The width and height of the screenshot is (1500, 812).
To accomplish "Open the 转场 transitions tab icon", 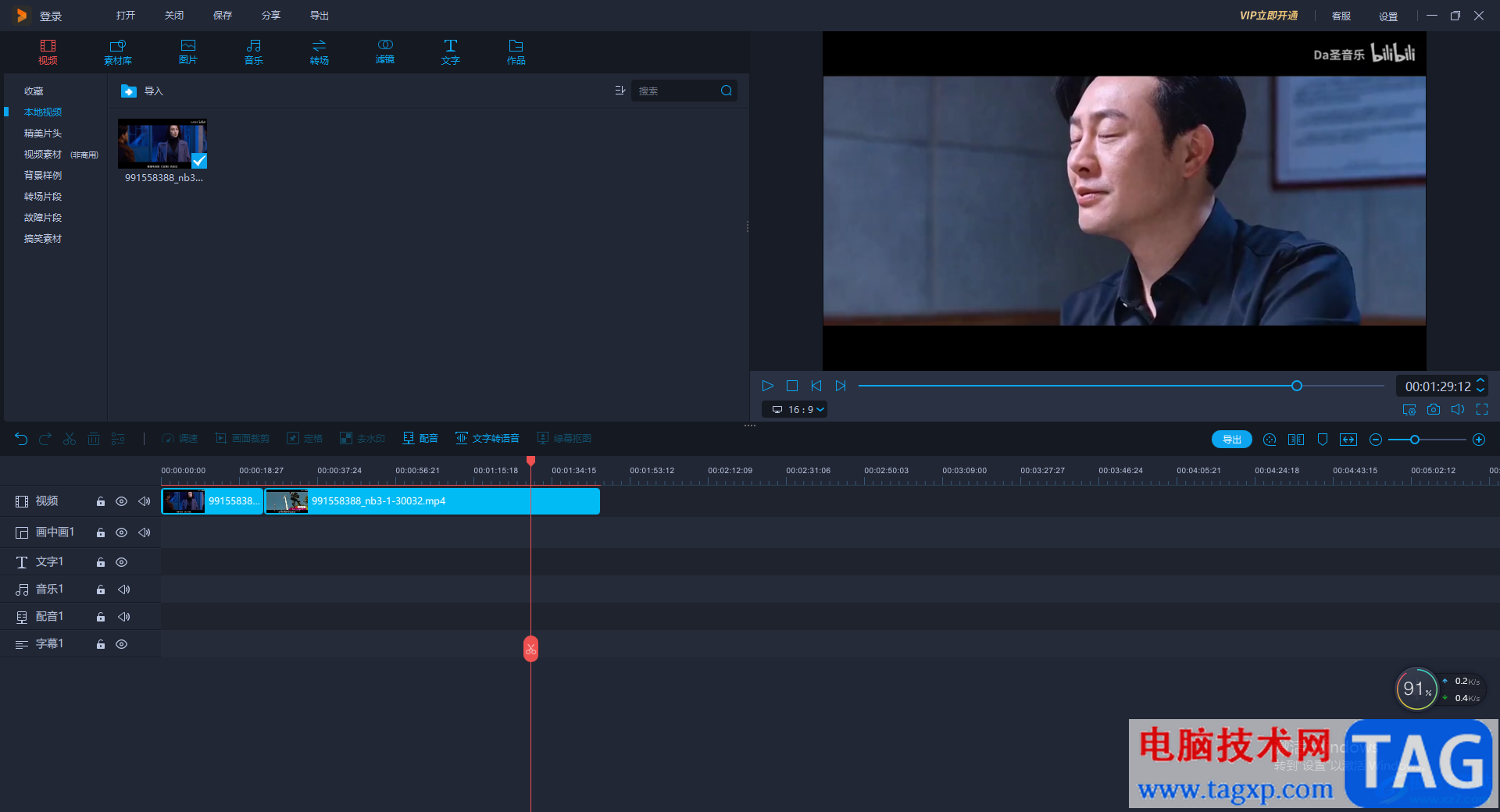I will coord(319,52).
